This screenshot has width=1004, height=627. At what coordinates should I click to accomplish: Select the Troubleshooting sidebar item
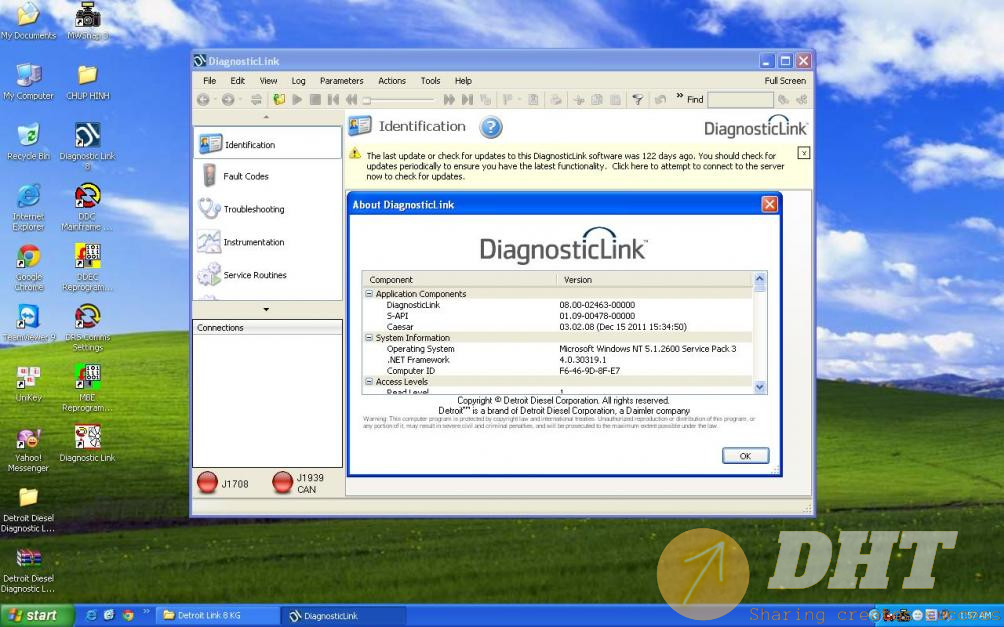[253, 209]
